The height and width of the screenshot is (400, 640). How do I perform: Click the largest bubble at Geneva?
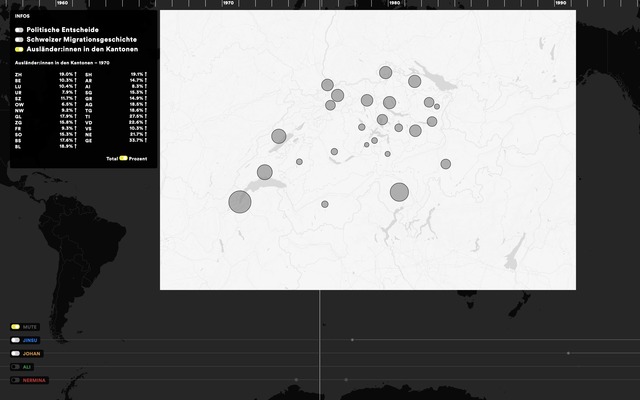240,202
